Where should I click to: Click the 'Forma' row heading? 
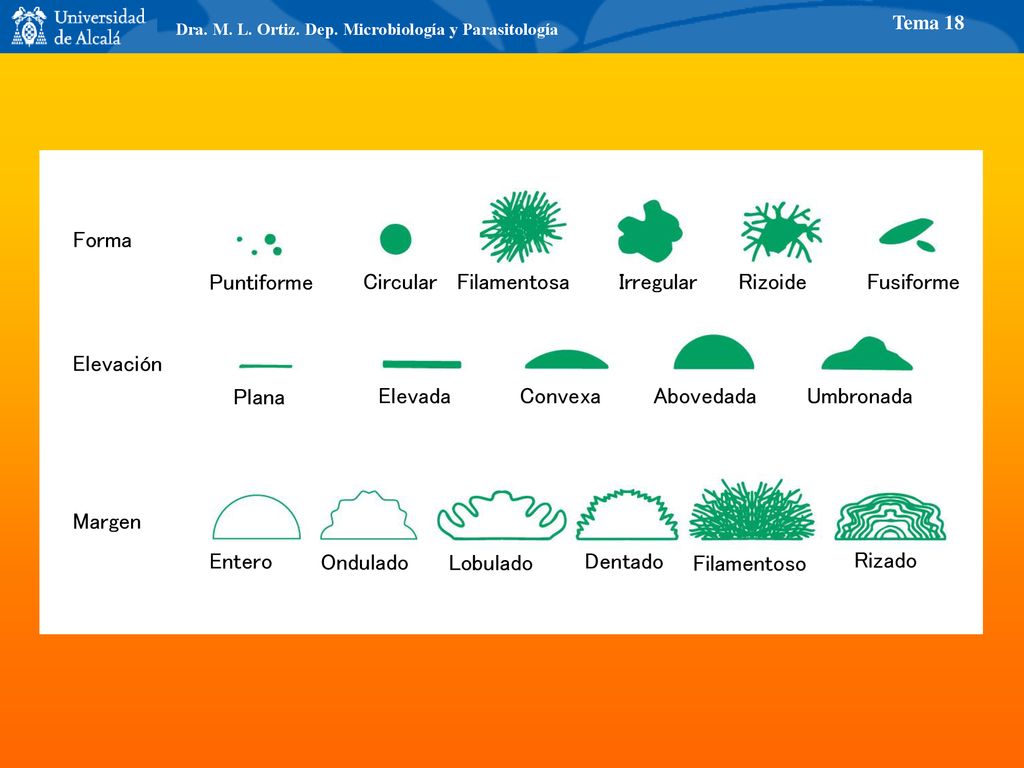(x=103, y=240)
